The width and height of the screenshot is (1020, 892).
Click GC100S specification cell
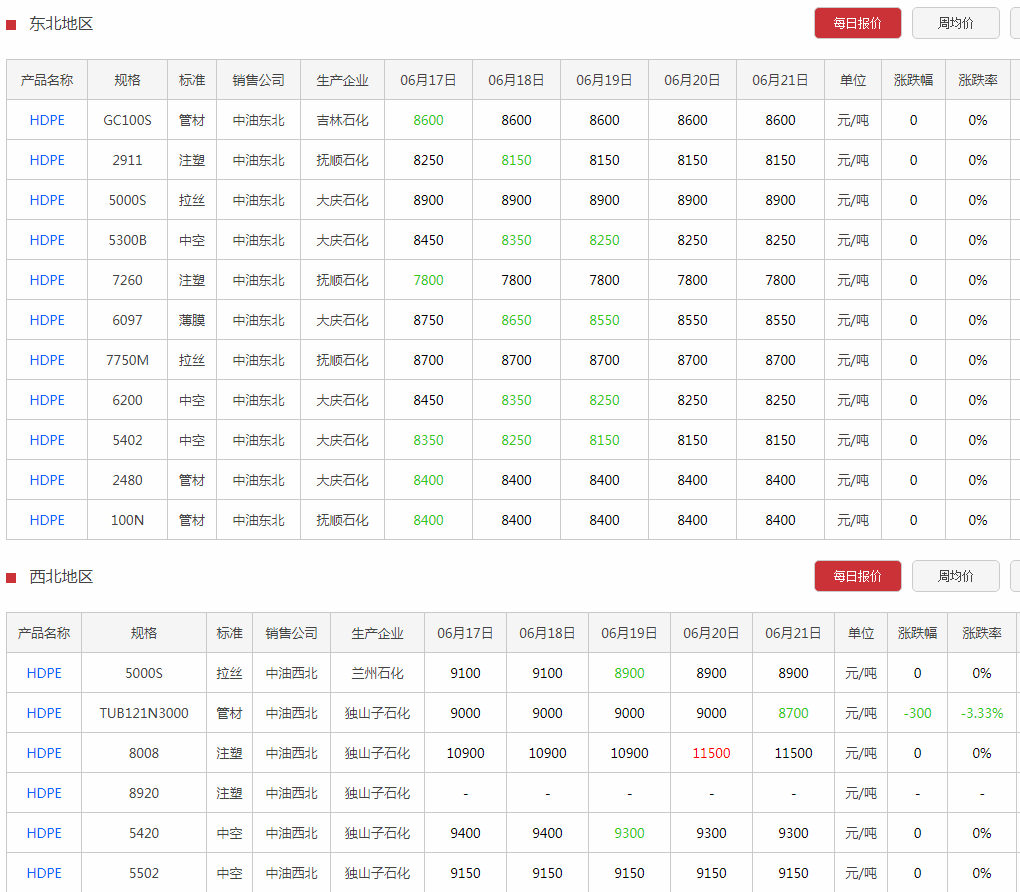click(x=128, y=120)
